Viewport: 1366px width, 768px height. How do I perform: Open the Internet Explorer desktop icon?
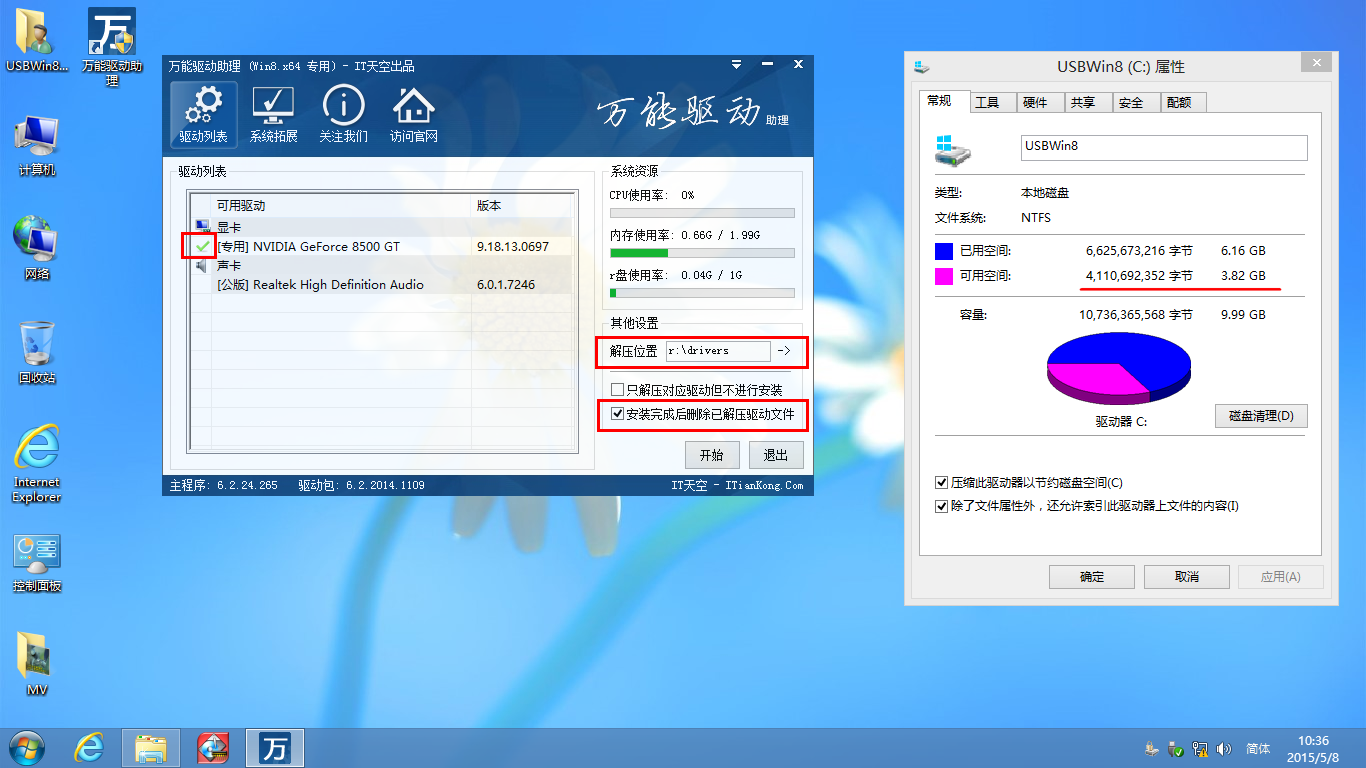37,464
